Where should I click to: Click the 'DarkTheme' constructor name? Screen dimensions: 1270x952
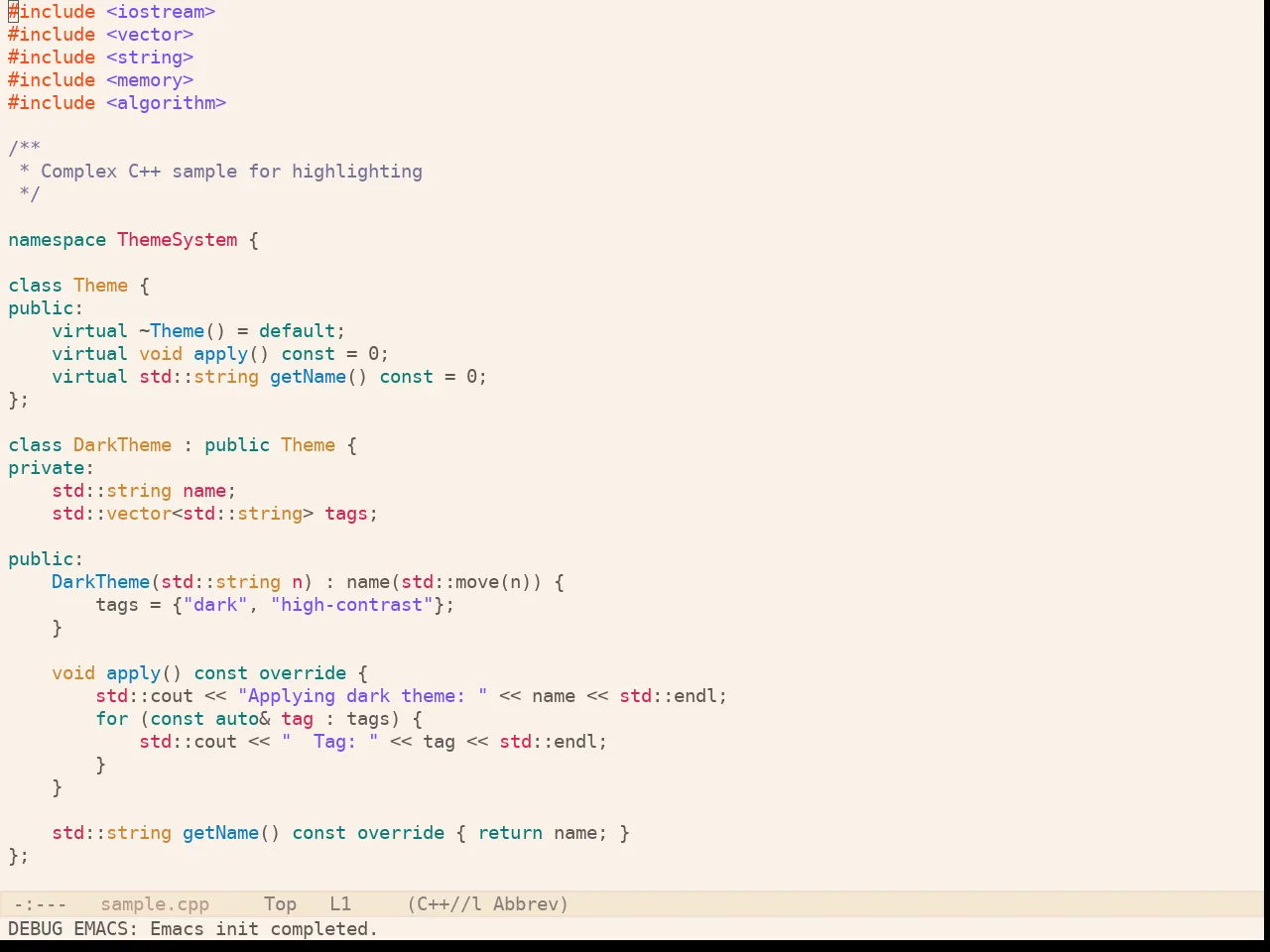click(100, 582)
